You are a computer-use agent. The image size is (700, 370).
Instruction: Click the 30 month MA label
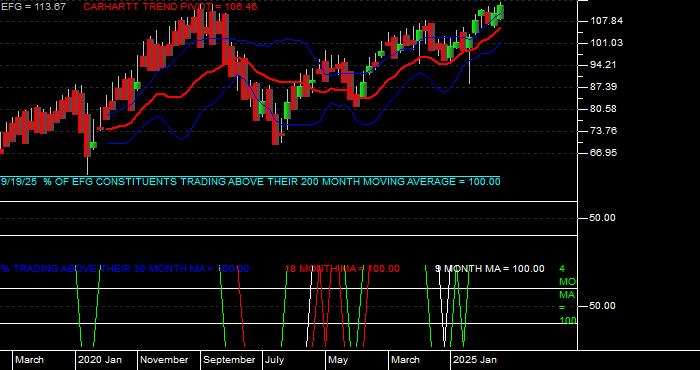click(x=125, y=269)
